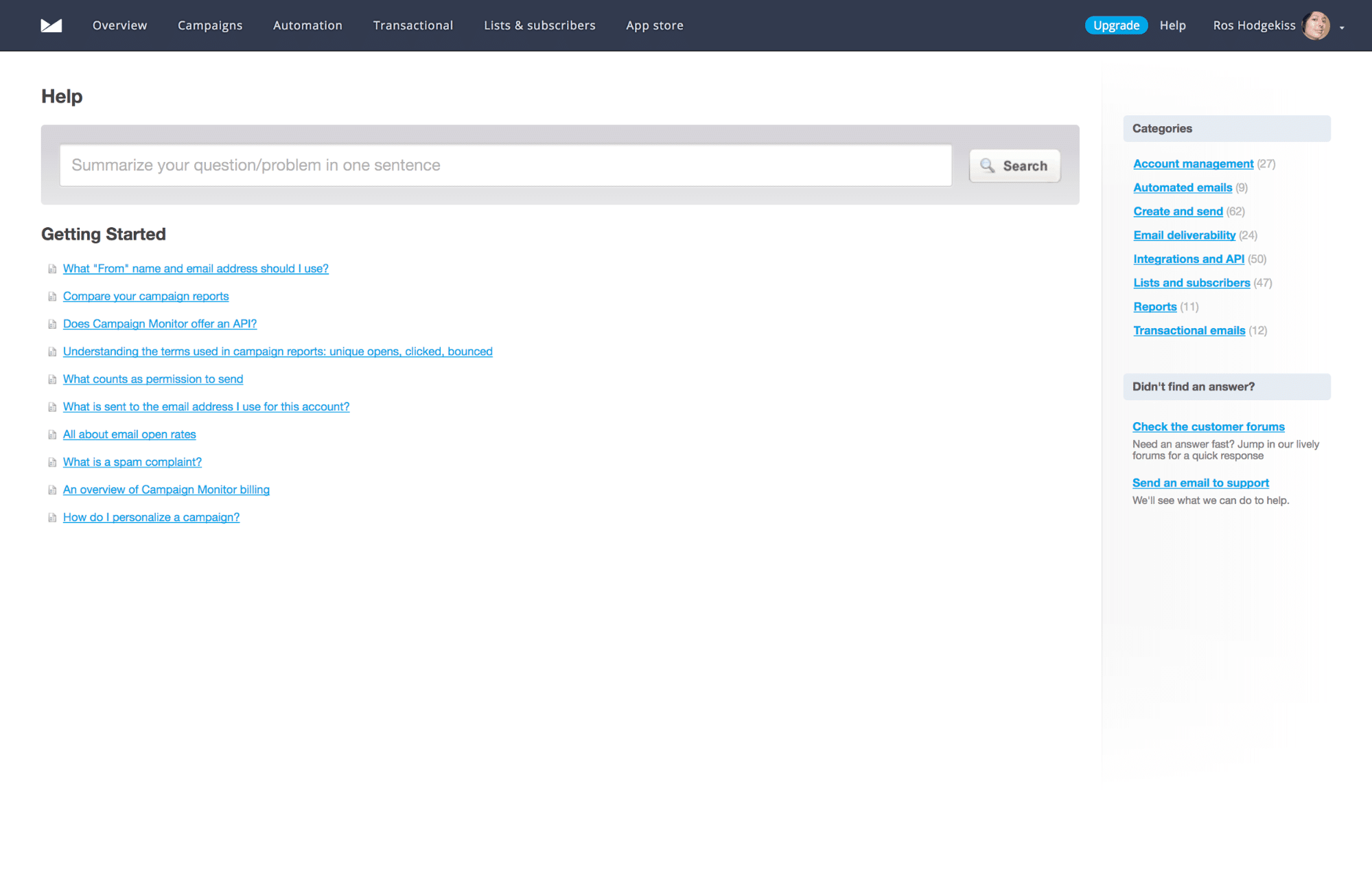Click the Ros Hodgekiss profile avatar

tap(1316, 25)
